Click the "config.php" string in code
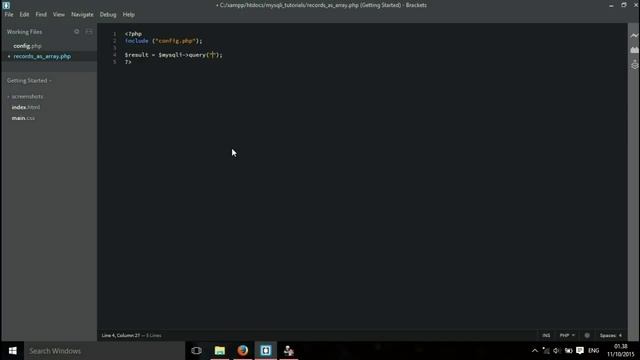The height and width of the screenshot is (360, 640). [x=176, y=41]
